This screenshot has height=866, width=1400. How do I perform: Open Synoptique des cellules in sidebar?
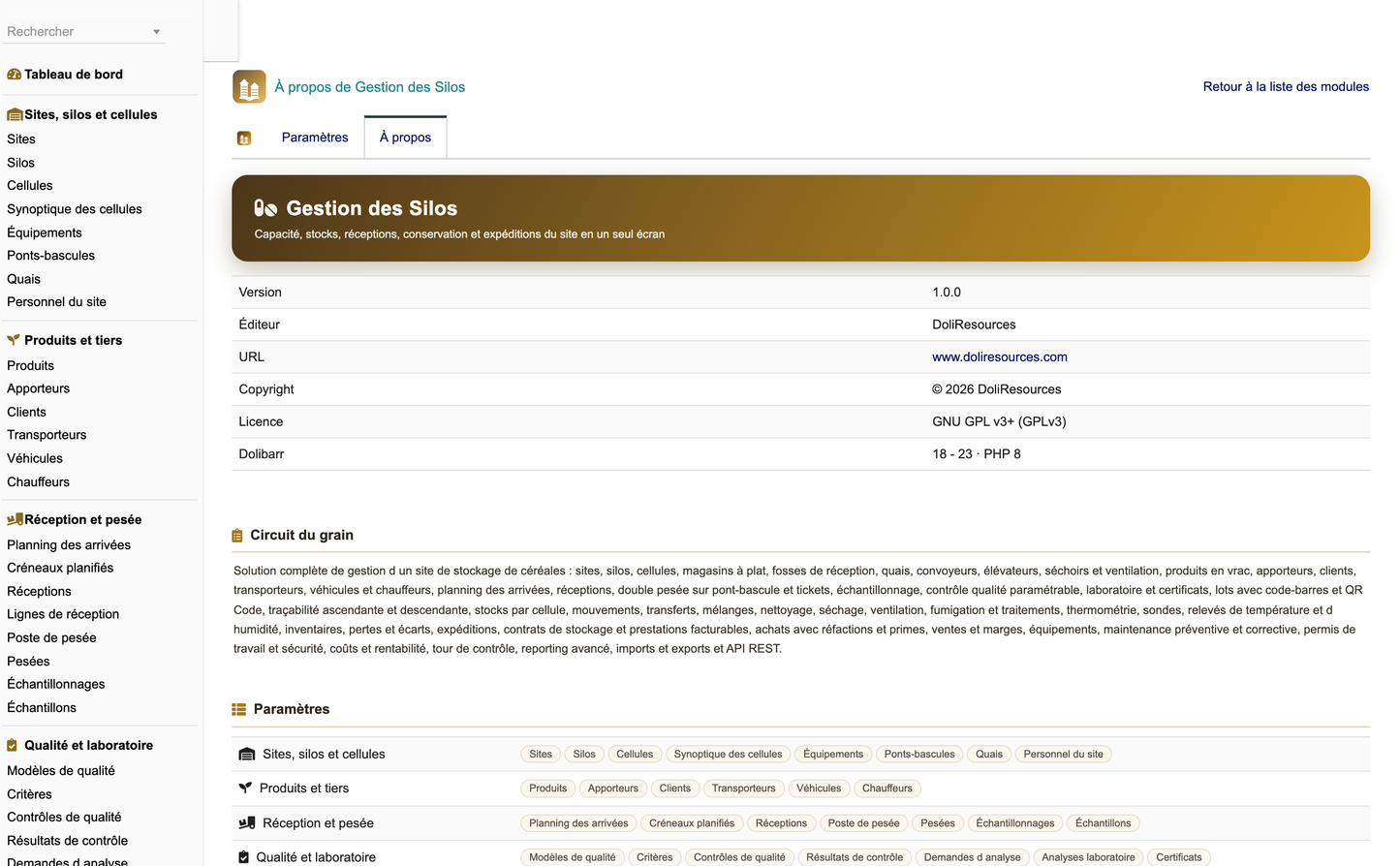[75, 209]
